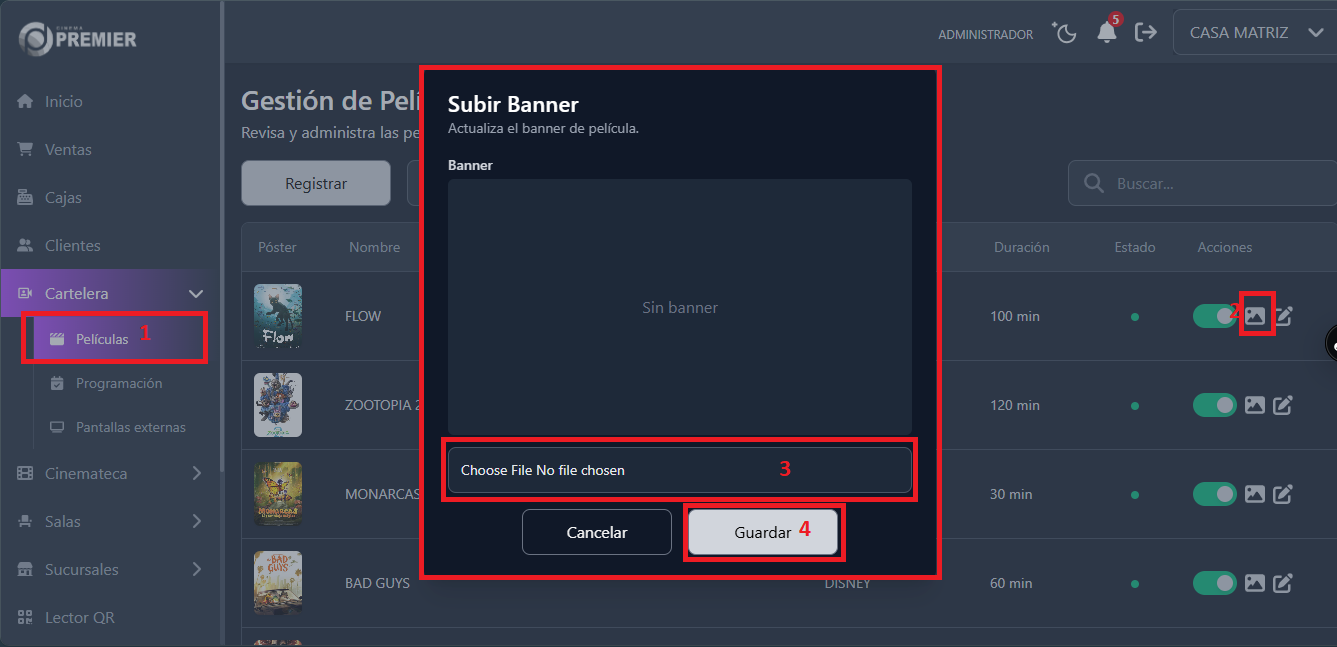
Task: Open banner upload icon for ZOOTOPIA 2 row
Action: click(x=1255, y=405)
